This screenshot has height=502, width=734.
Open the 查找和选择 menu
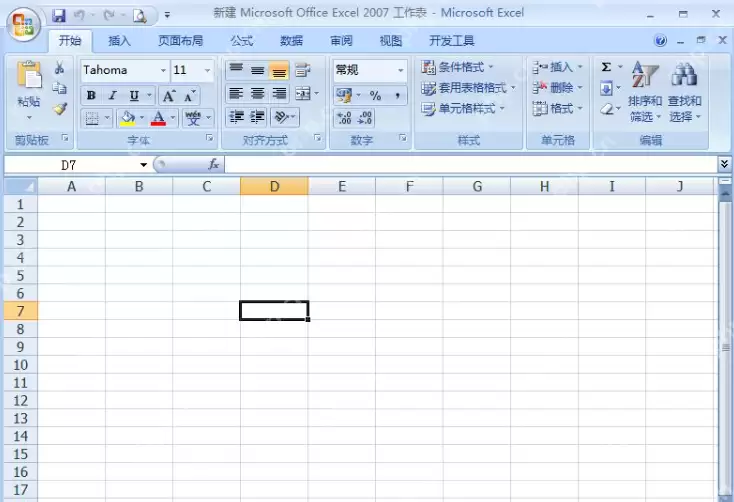pos(684,92)
